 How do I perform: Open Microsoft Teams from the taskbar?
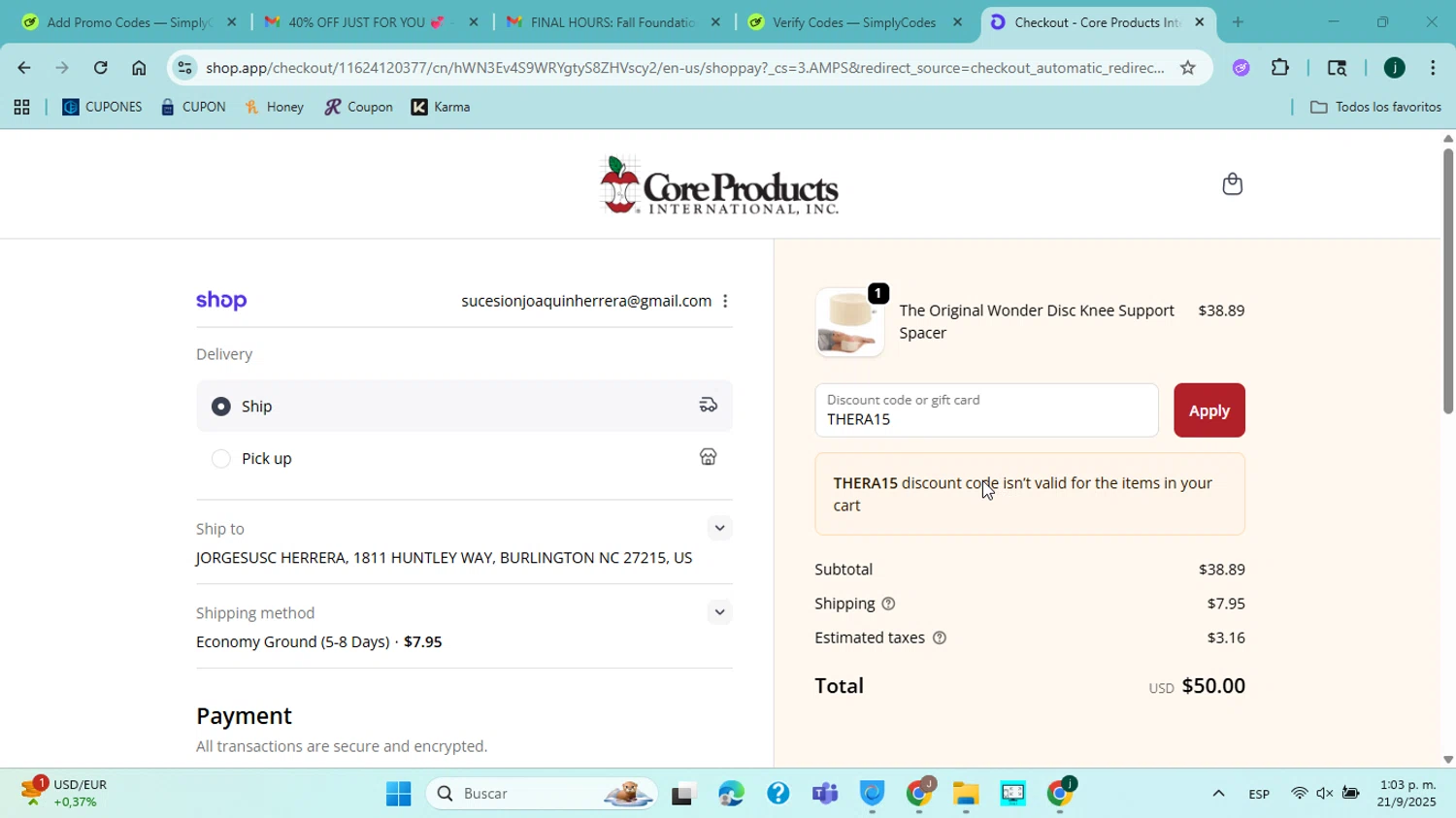click(825, 794)
